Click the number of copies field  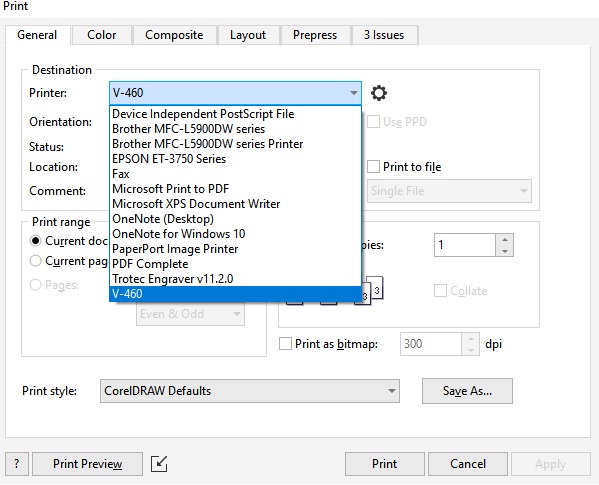[x=465, y=245]
